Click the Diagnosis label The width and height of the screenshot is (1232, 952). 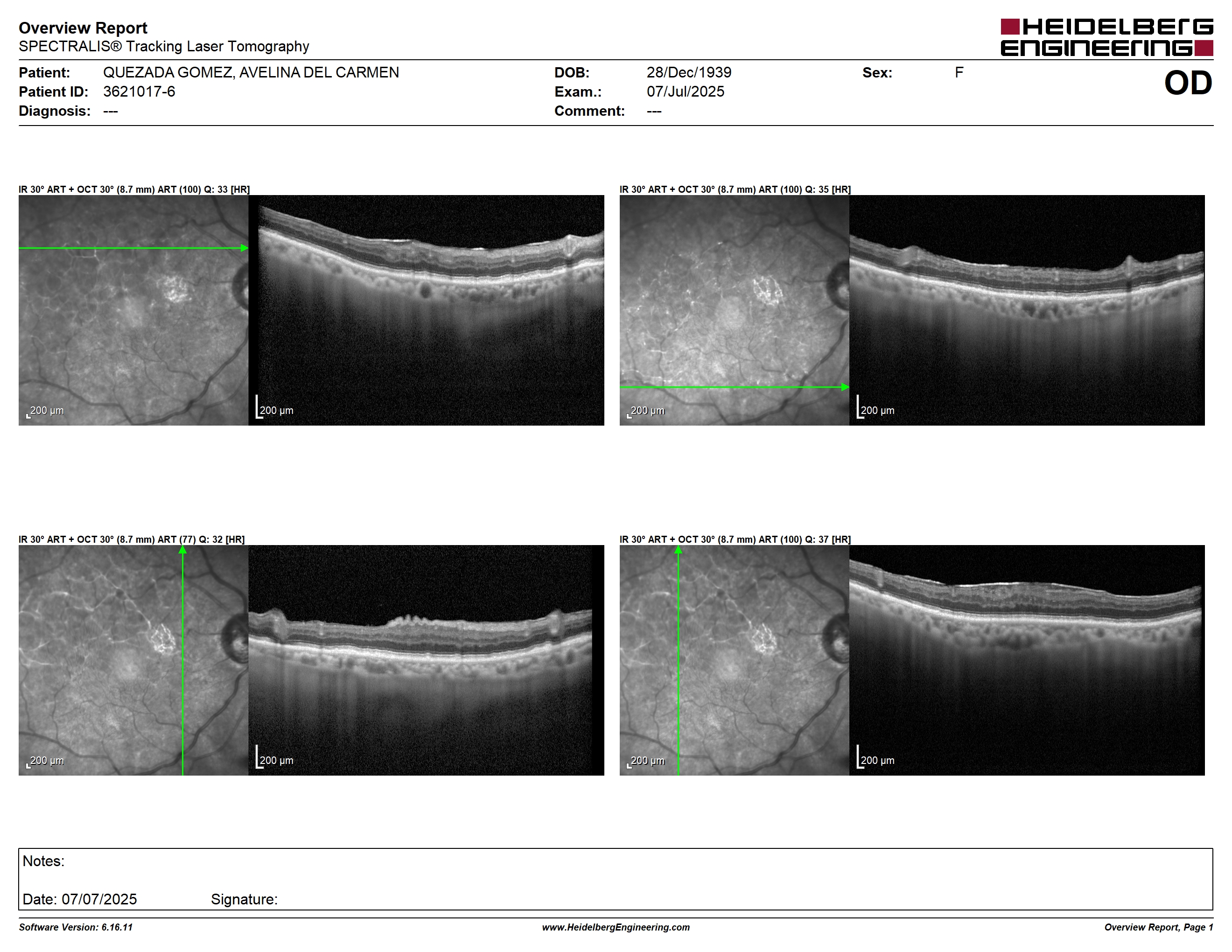tap(55, 111)
